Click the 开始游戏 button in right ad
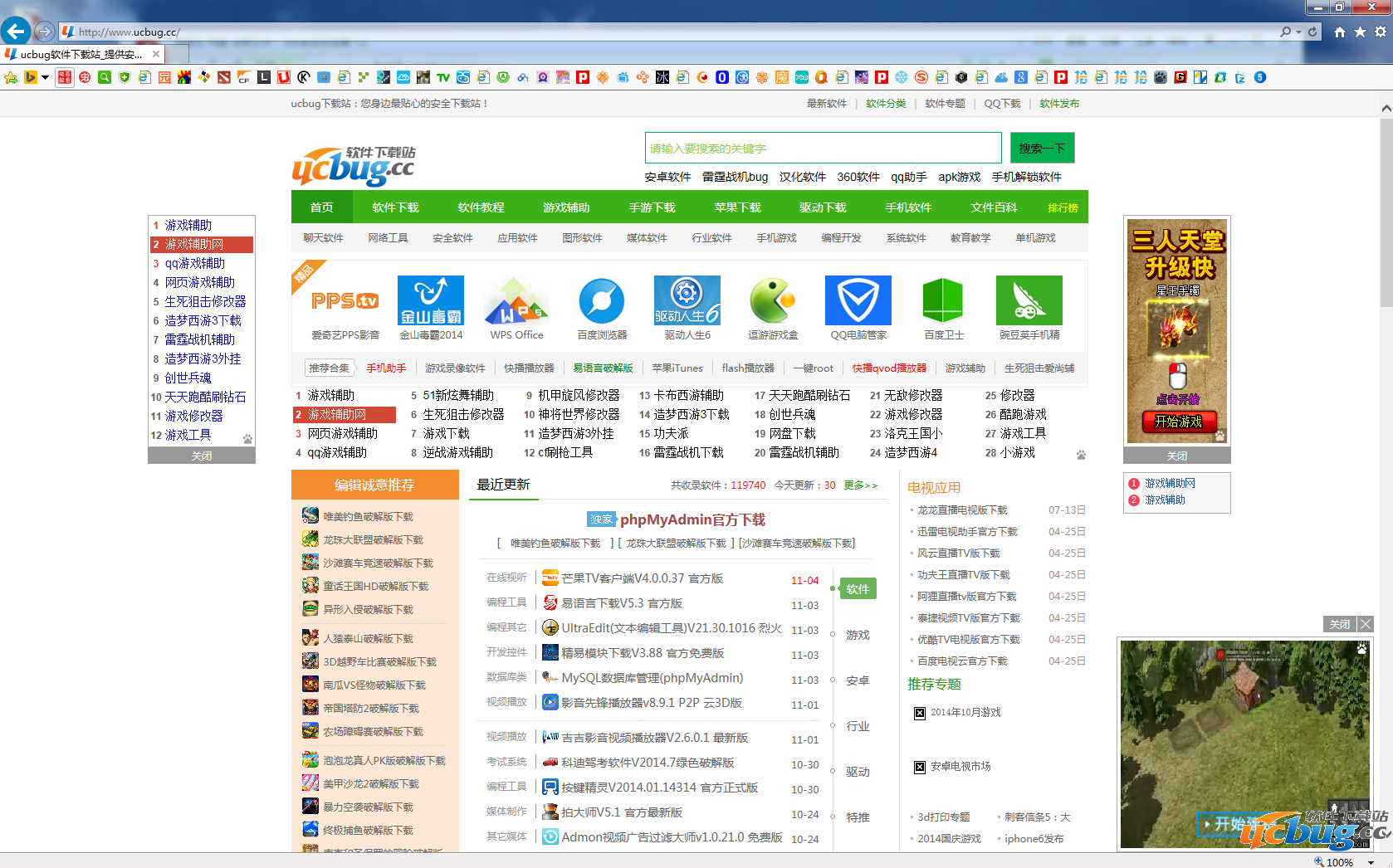1393x868 pixels. click(1178, 422)
